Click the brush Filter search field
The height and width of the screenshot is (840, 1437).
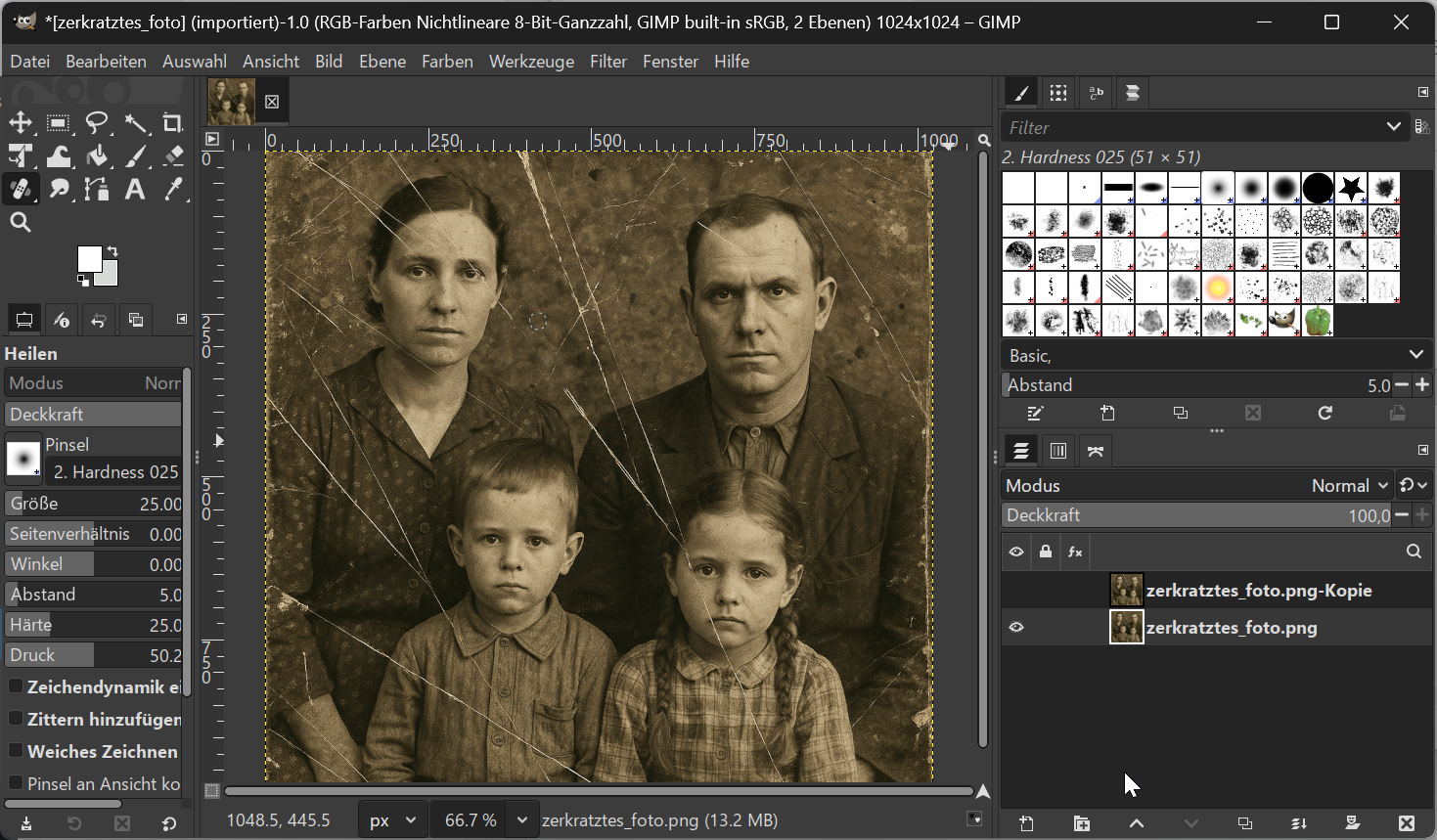click(1193, 128)
